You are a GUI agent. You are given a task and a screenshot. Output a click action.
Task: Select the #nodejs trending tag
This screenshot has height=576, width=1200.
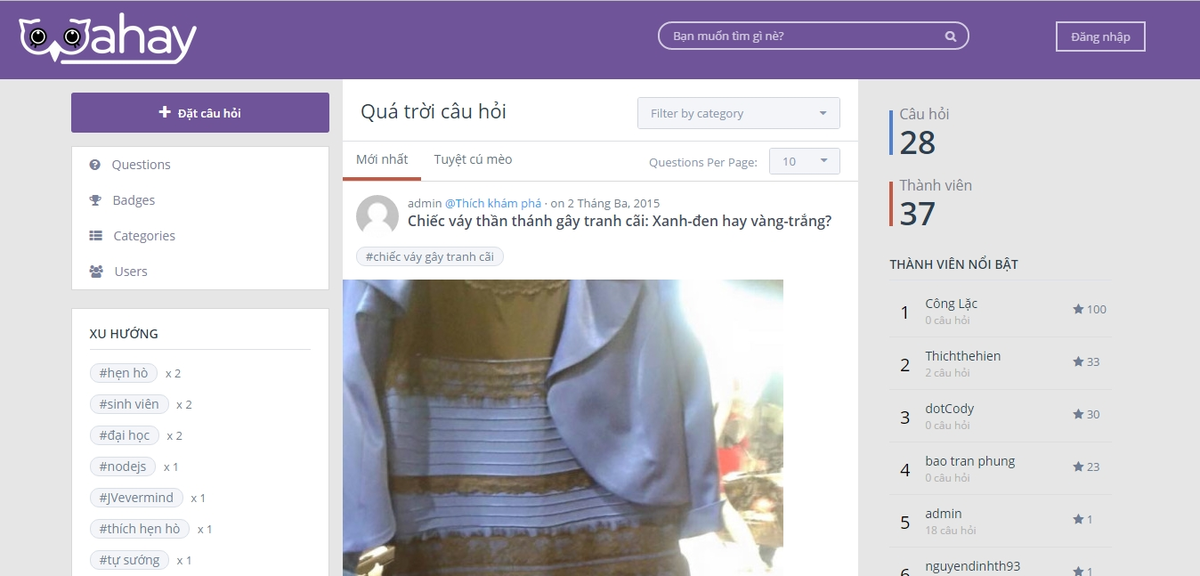(122, 466)
